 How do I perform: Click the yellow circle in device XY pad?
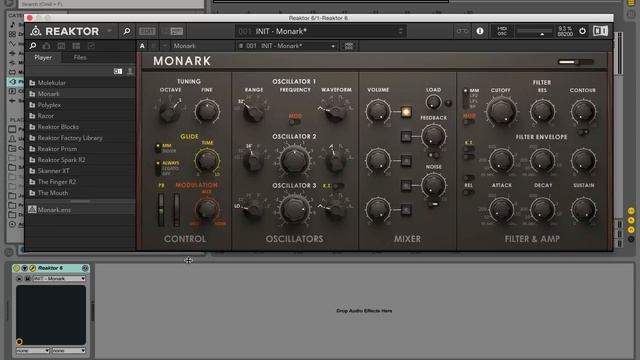(19, 341)
